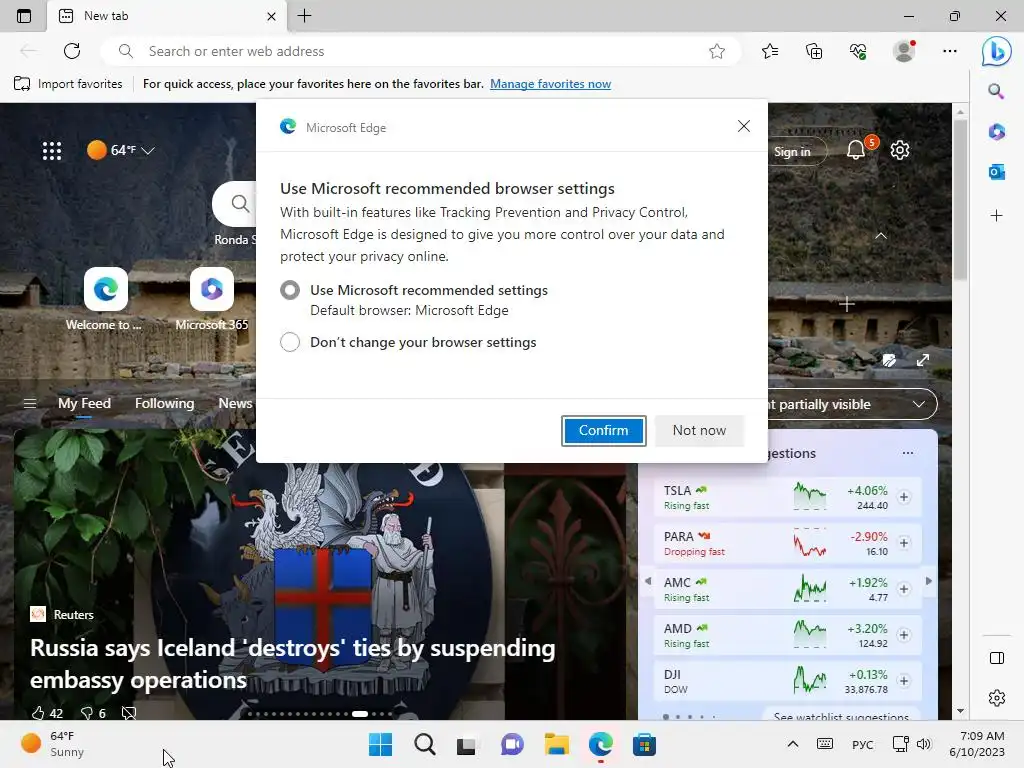Open Browser essentials heart icon

pyautogui.click(x=858, y=51)
